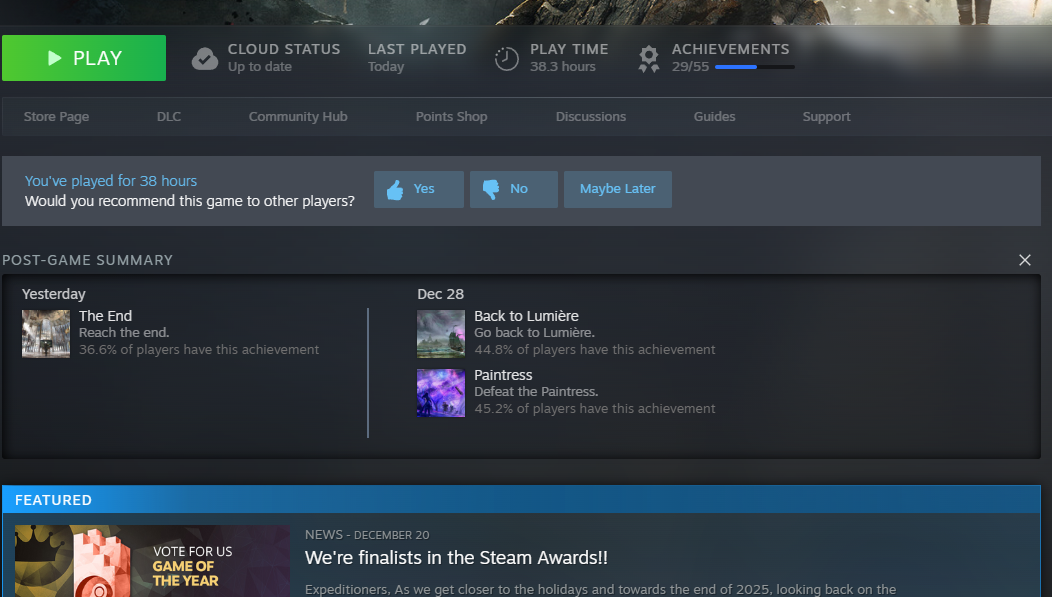Click the FEATURED section header
The height and width of the screenshot is (597, 1052).
521,500
